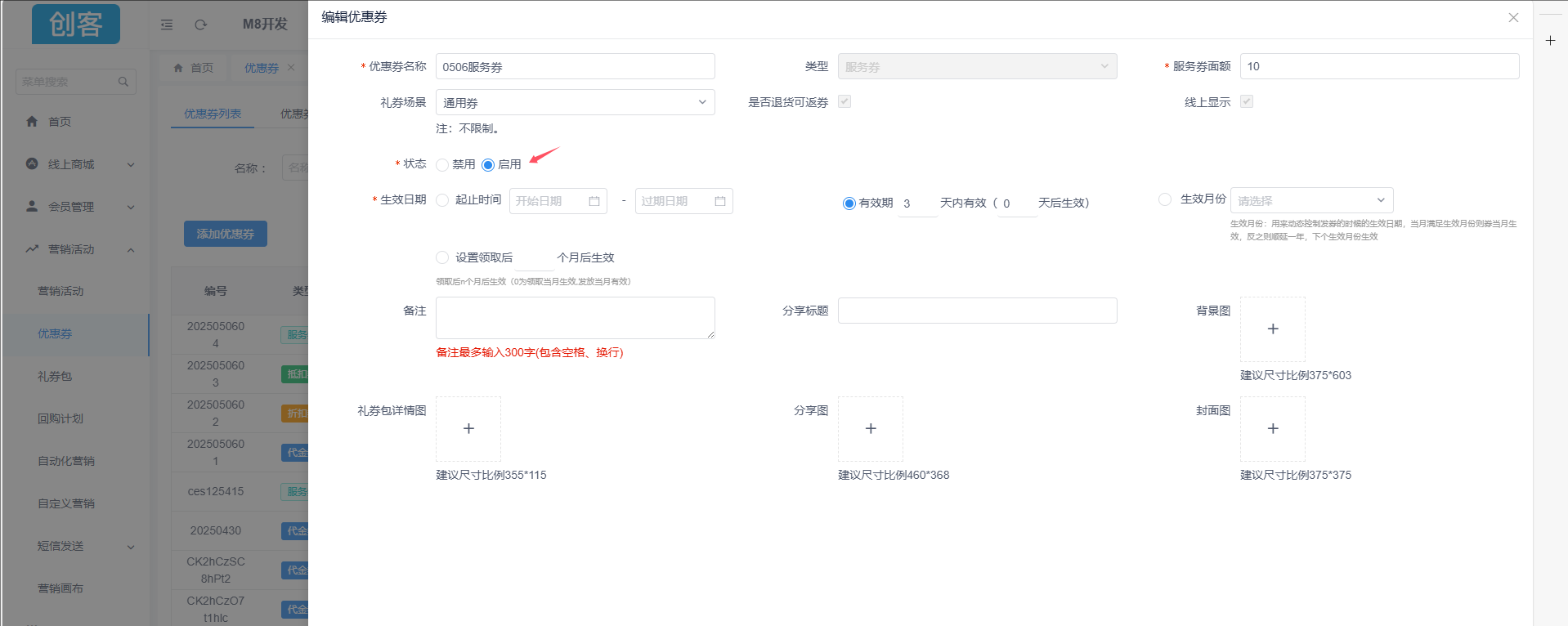Switch to 优惠券列表 tab
The image size is (1568, 626).
coord(213,114)
